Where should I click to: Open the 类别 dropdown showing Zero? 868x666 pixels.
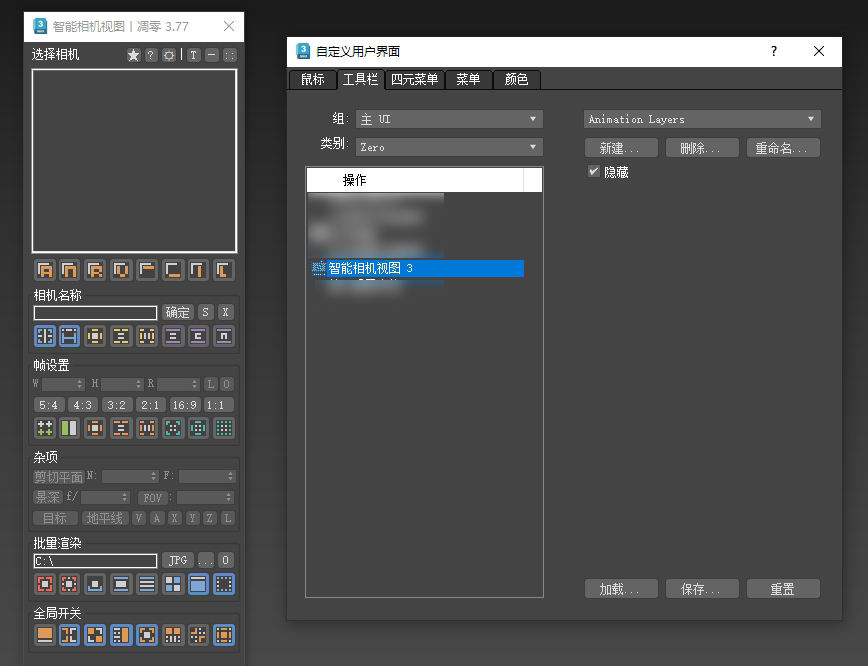(x=449, y=147)
